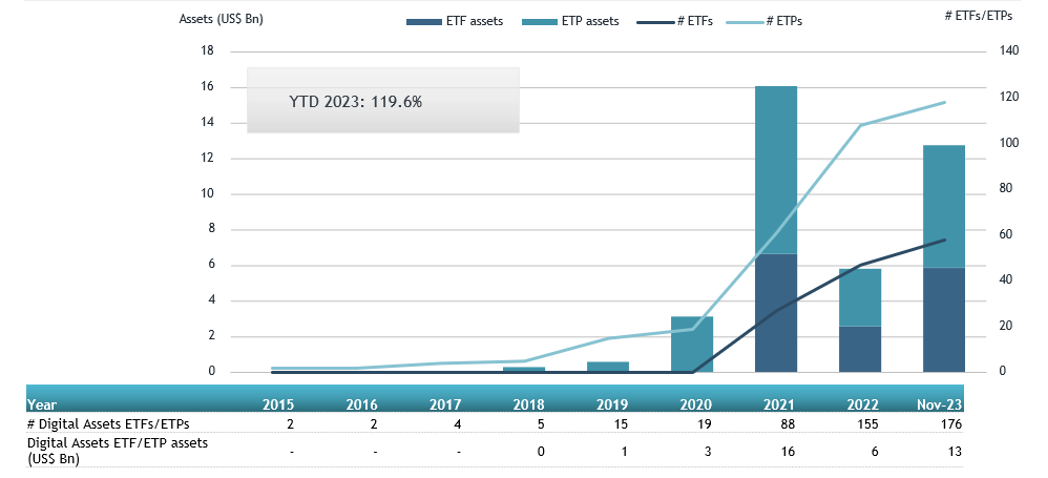Viewport: 1048px width, 478px height.
Task: Select the 2021 column header in table
Action: (x=779, y=405)
